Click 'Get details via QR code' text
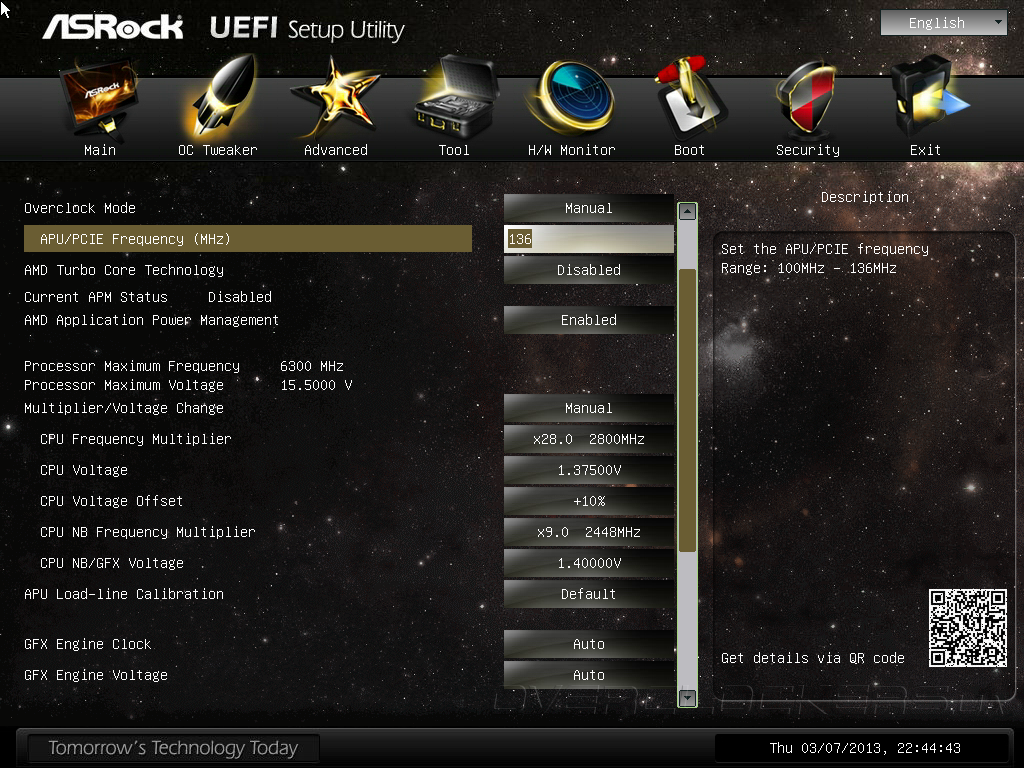The height and width of the screenshot is (768, 1024). [x=812, y=658]
